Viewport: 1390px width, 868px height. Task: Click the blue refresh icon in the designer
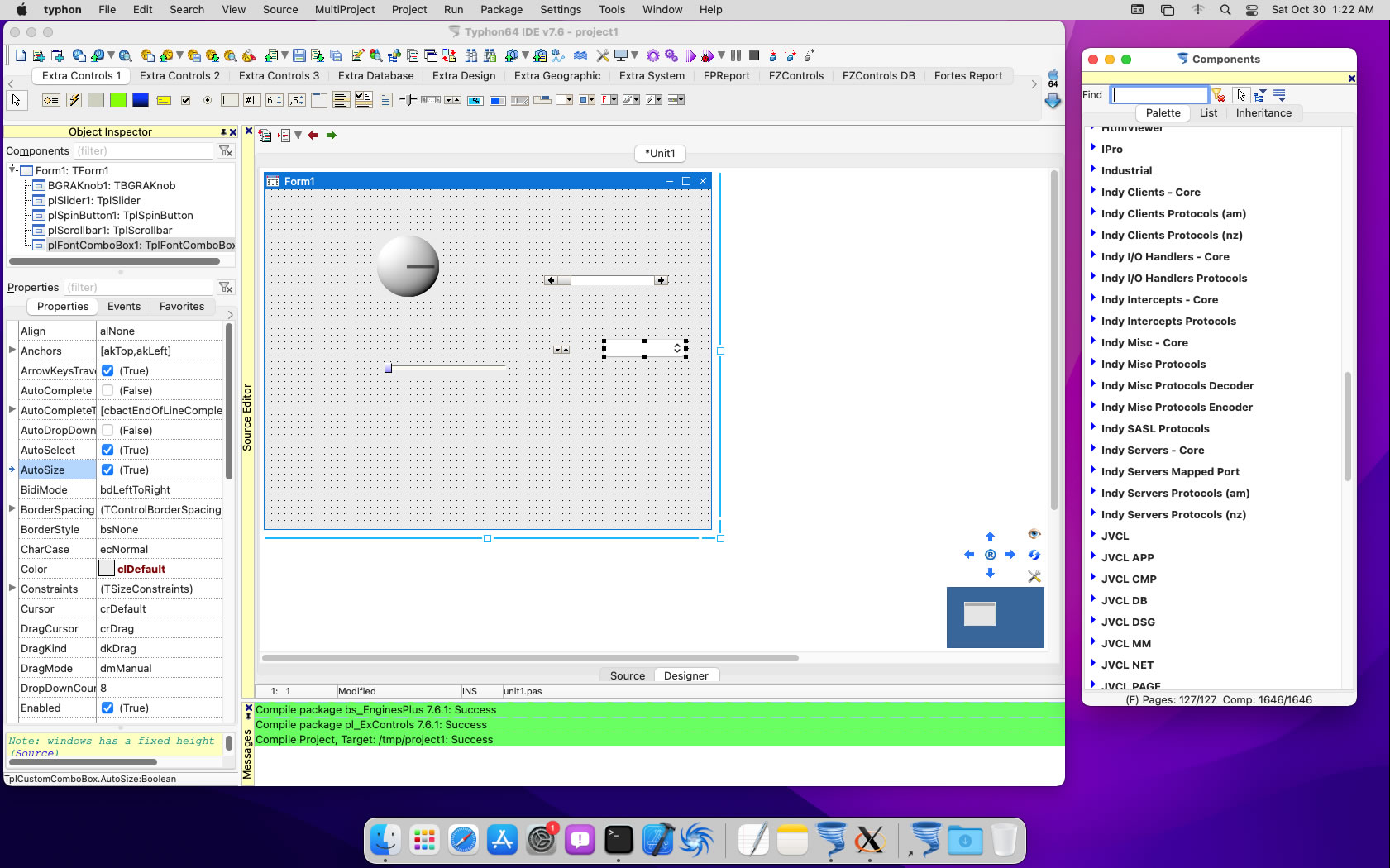click(x=1034, y=555)
